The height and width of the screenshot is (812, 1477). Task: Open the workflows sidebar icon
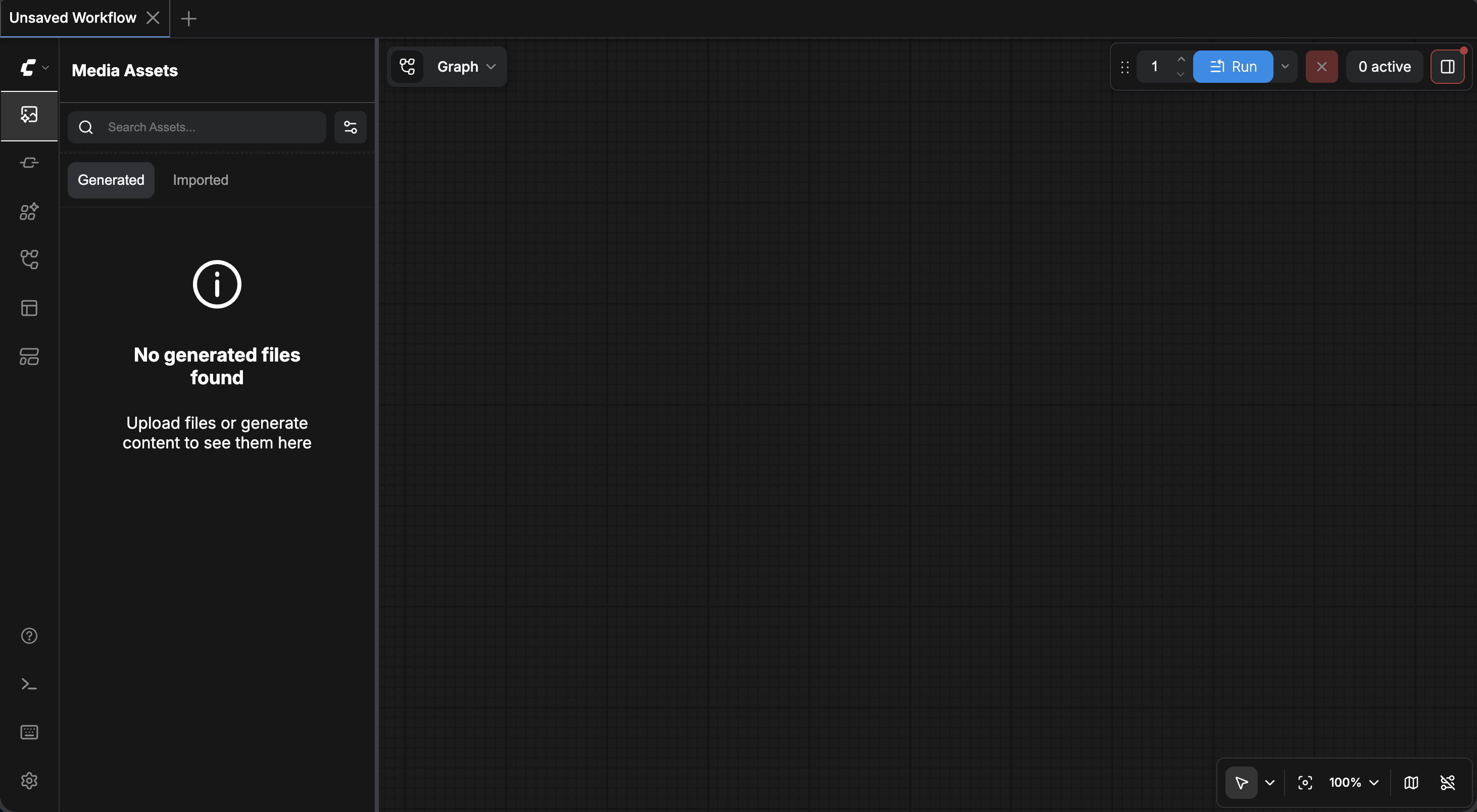pos(29,260)
